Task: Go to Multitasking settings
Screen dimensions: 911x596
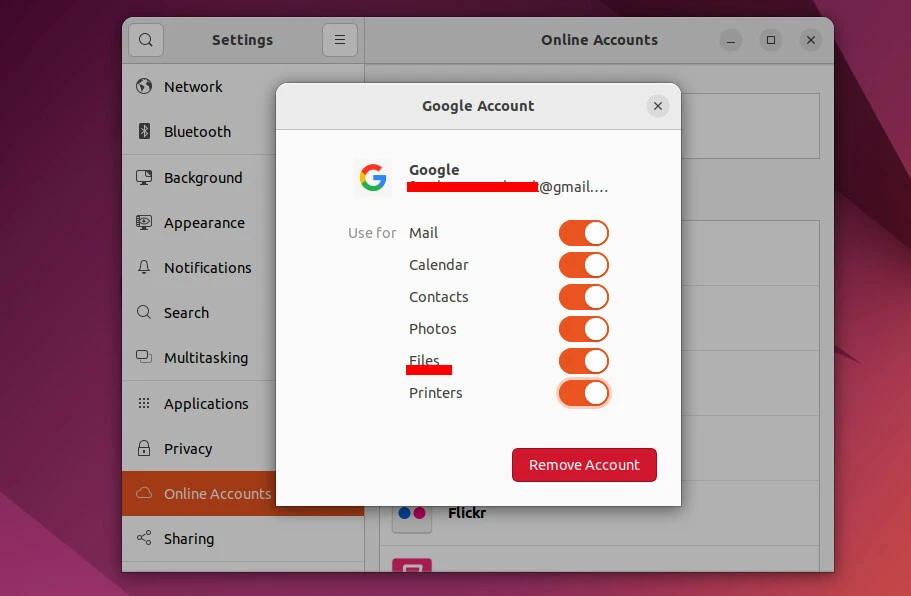Action: pyautogui.click(x=205, y=358)
